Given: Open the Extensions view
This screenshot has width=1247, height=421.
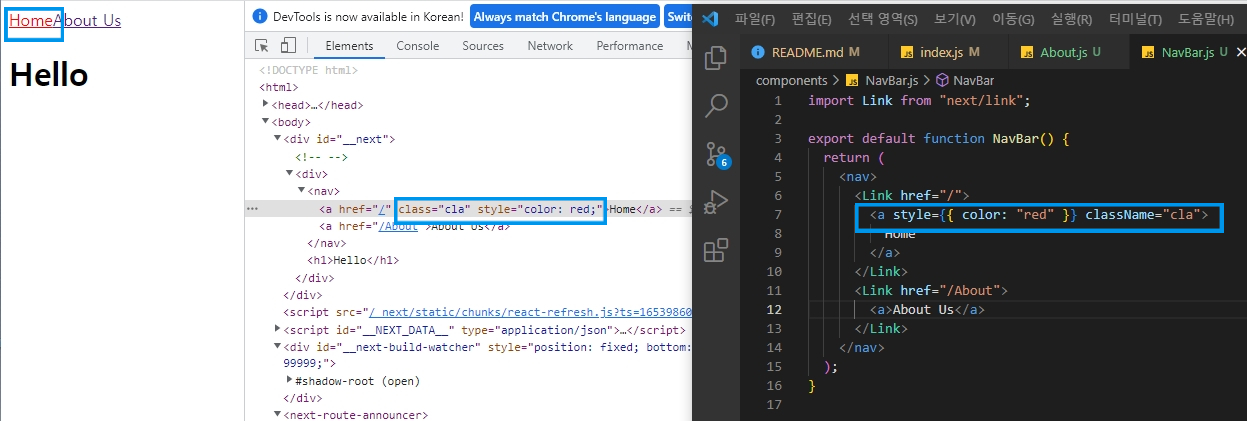Looking at the screenshot, I should (x=716, y=250).
